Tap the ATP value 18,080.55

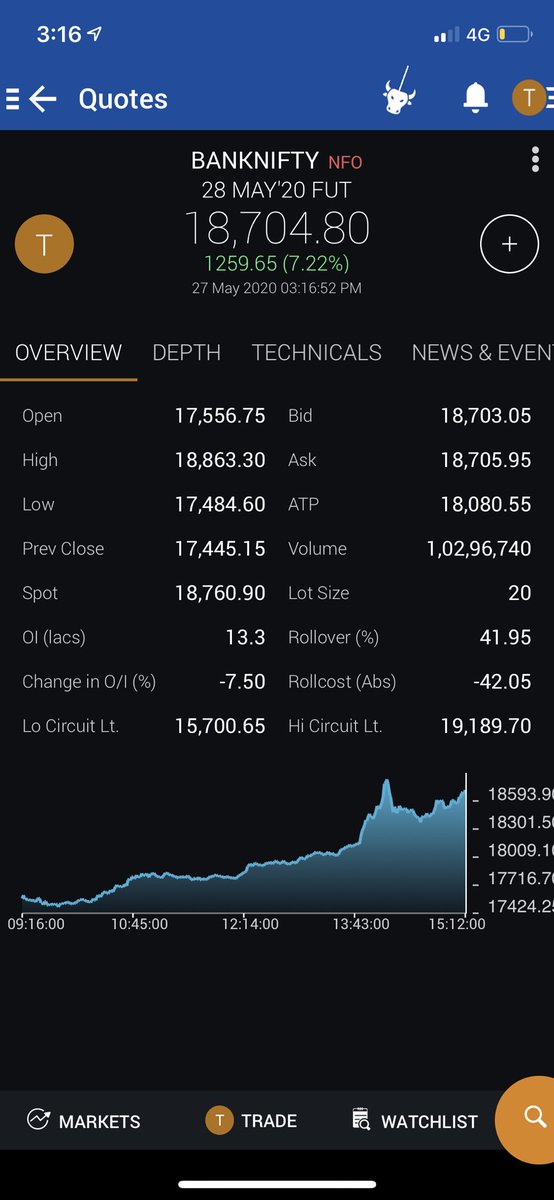coord(486,504)
